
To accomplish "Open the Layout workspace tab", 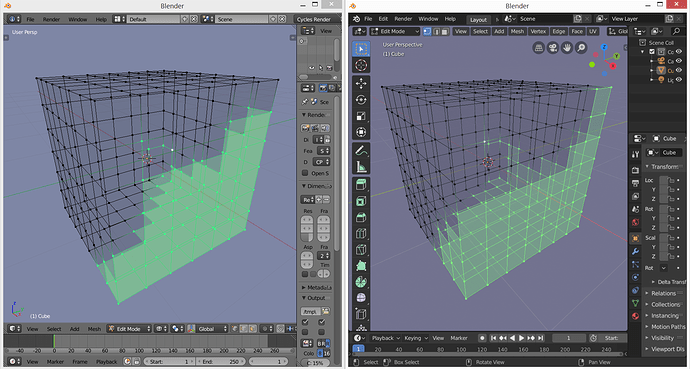I will click(478, 19).
